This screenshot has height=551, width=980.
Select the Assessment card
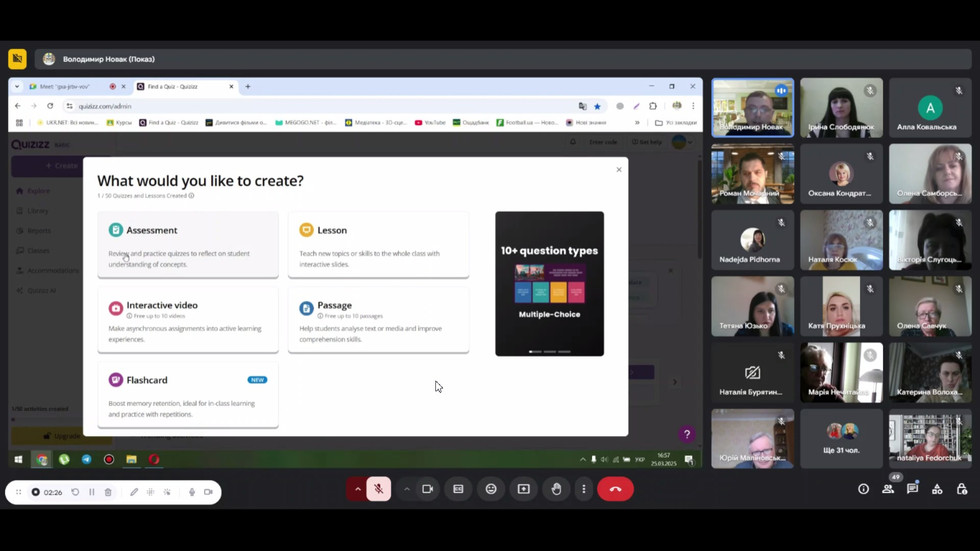tap(188, 245)
